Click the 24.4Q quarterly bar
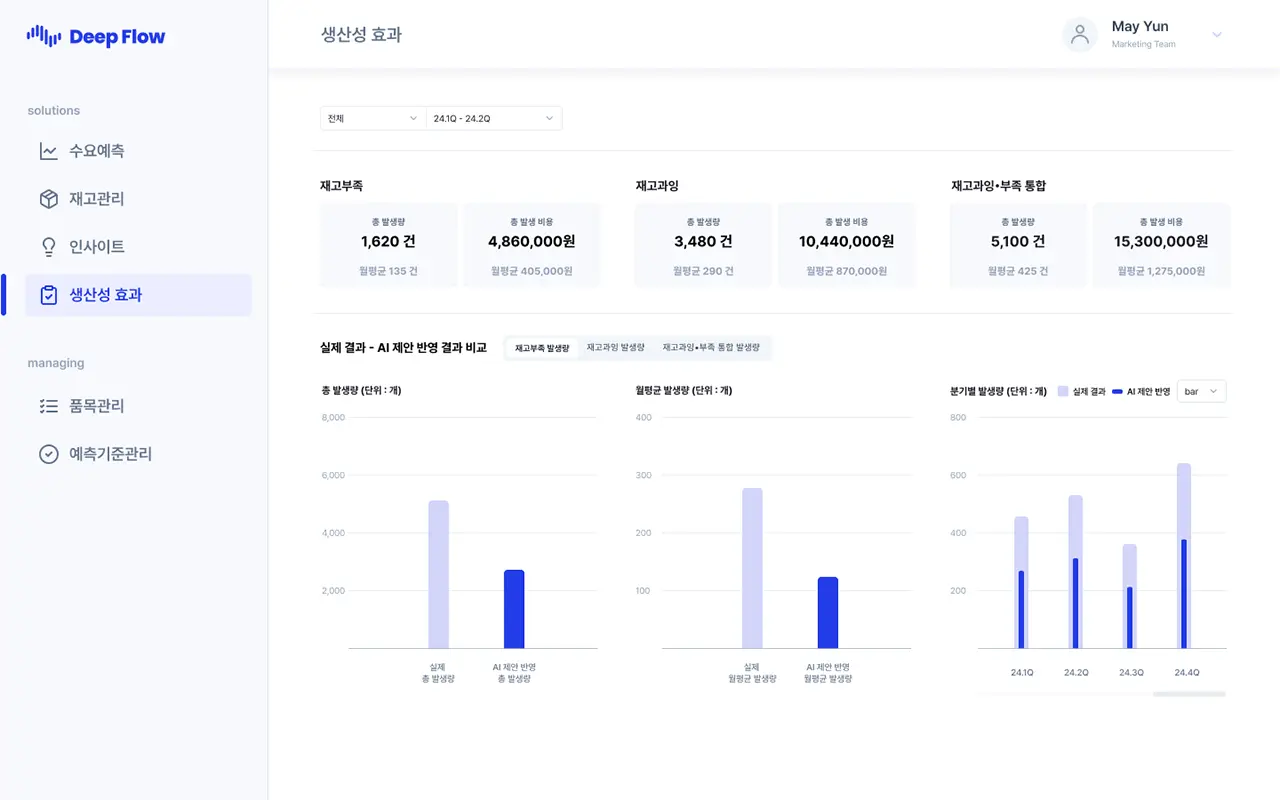 click(1184, 555)
